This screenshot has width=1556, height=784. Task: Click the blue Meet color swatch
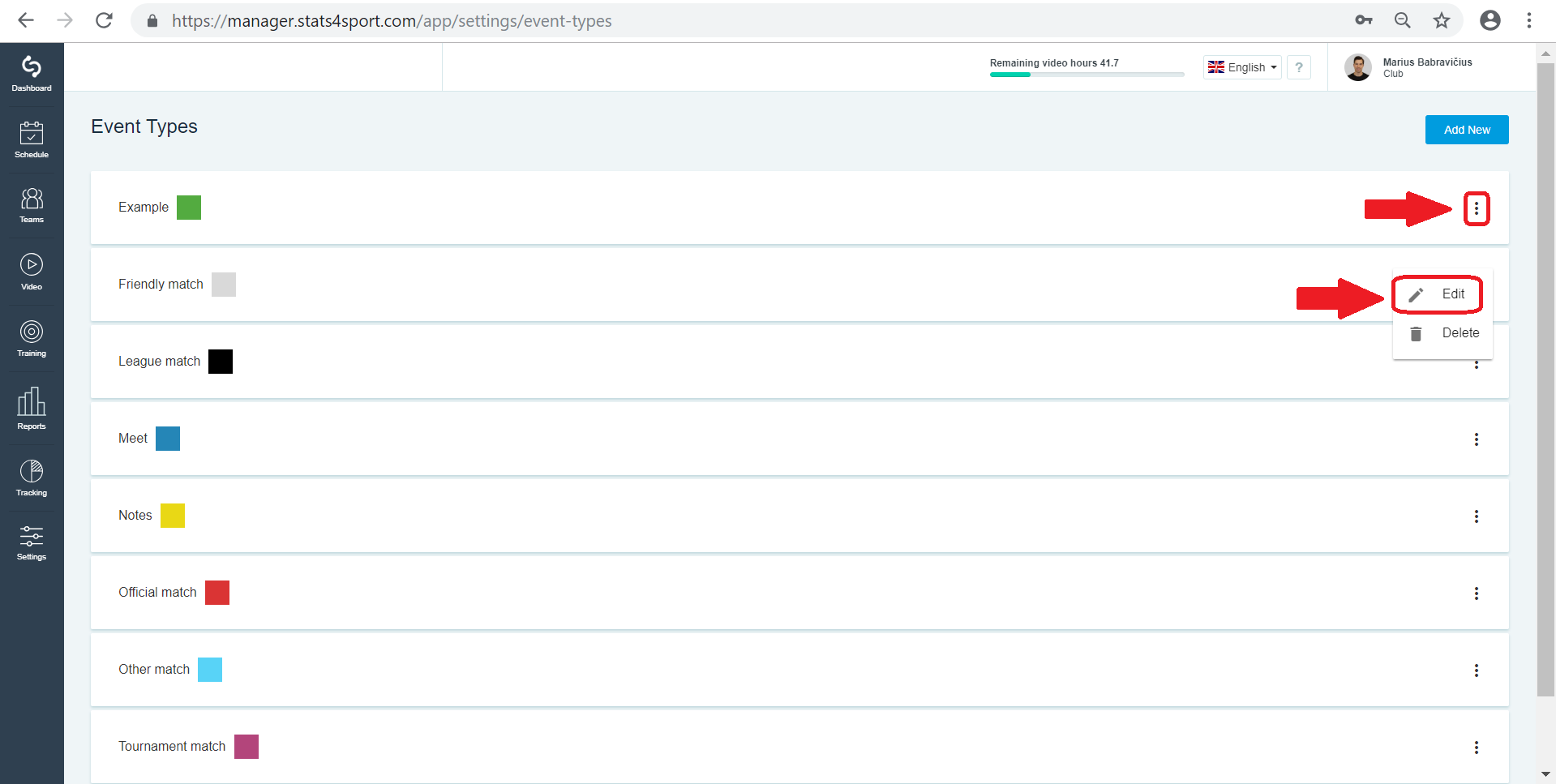point(168,439)
